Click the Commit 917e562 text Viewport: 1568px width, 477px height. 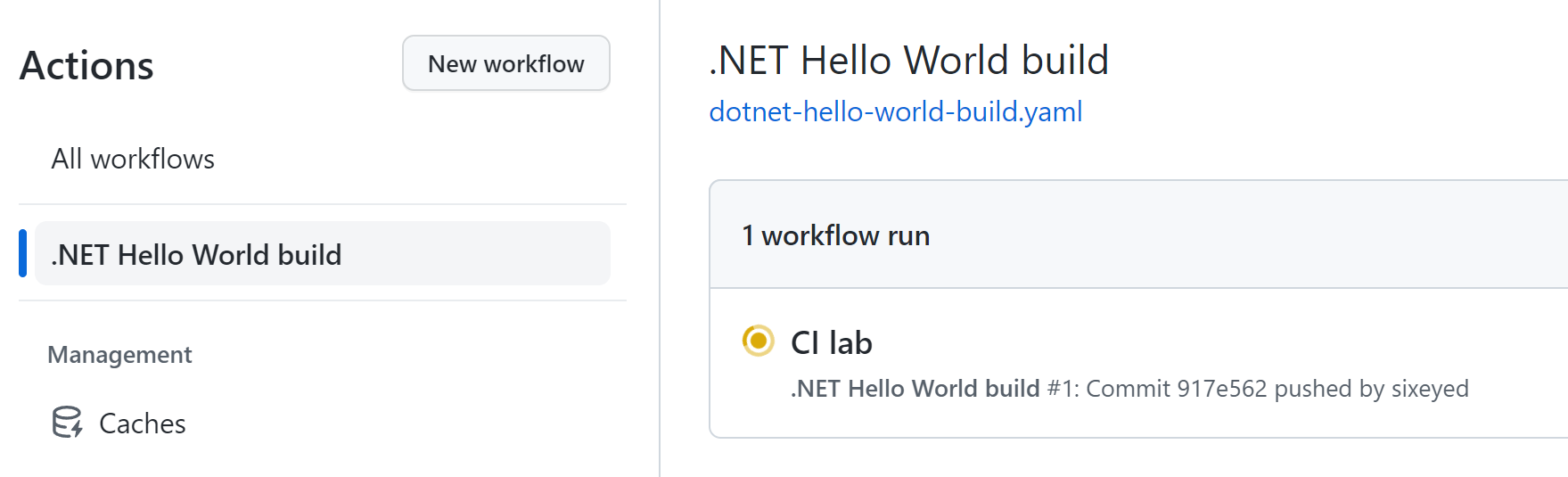[x=1176, y=389]
